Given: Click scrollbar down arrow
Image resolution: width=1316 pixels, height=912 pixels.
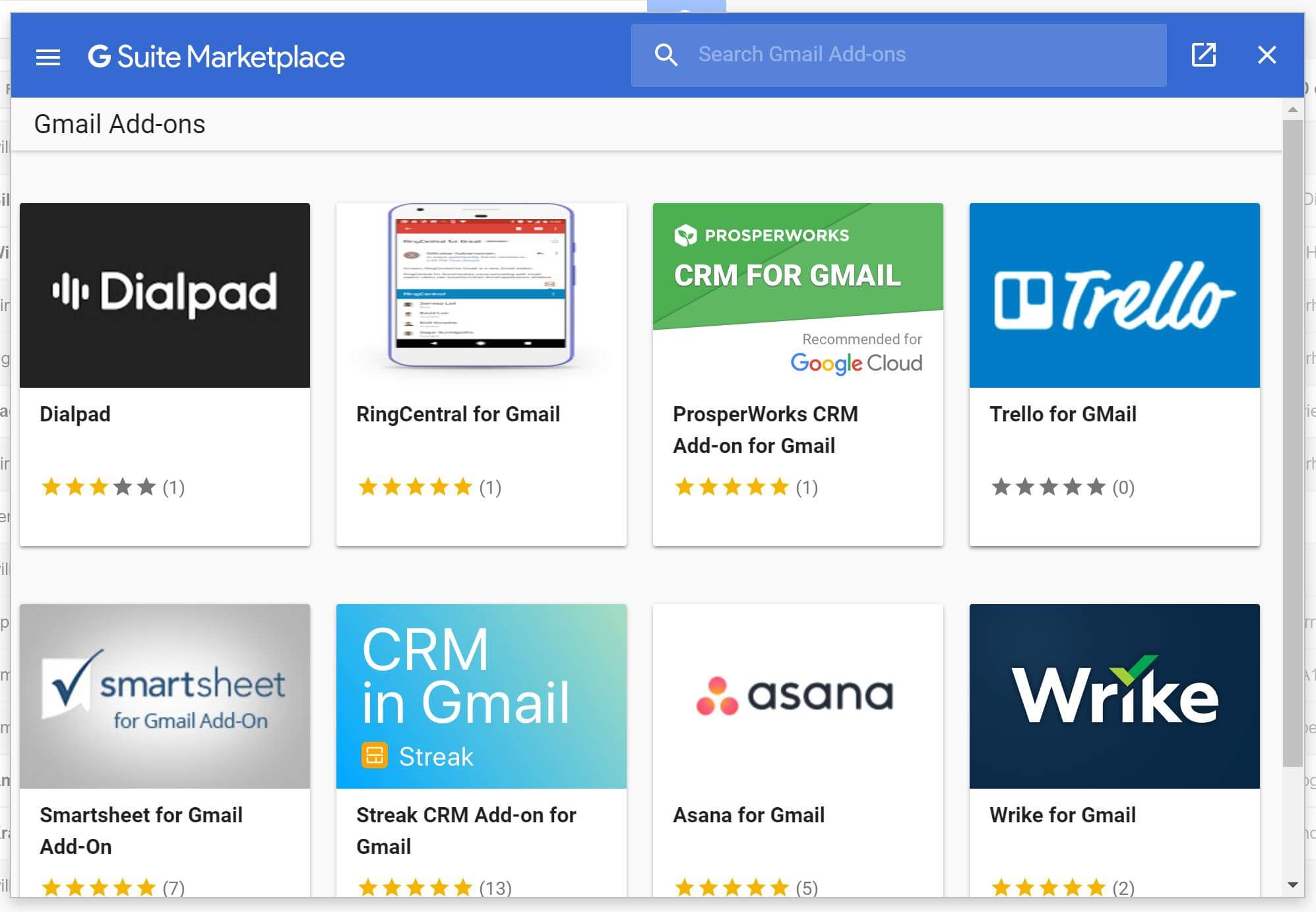Looking at the screenshot, I should tap(1293, 885).
